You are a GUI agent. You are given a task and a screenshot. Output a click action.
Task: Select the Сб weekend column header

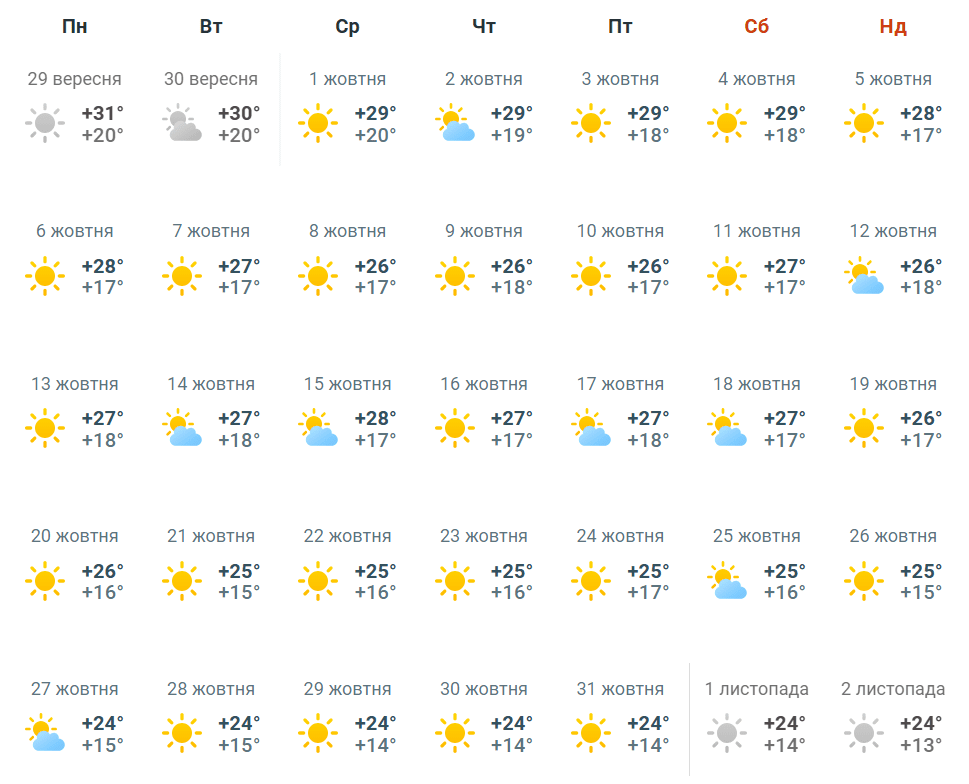[x=756, y=27]
